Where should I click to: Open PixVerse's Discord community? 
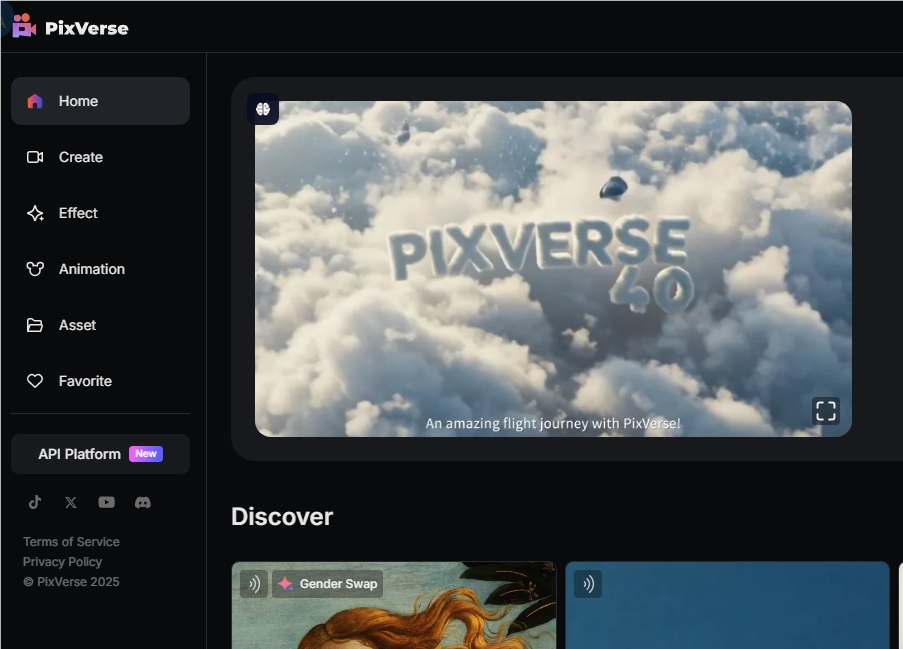click(x=143, y=502)
